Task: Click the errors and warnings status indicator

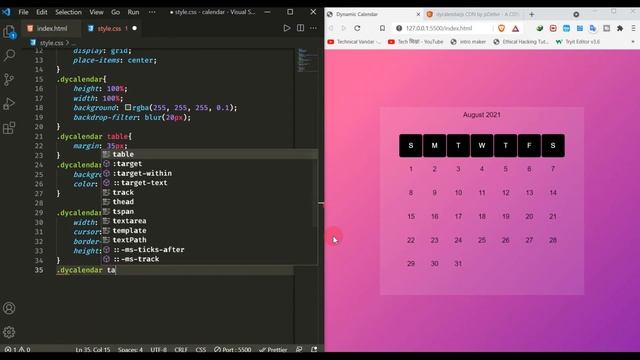Action: point(17,349)
